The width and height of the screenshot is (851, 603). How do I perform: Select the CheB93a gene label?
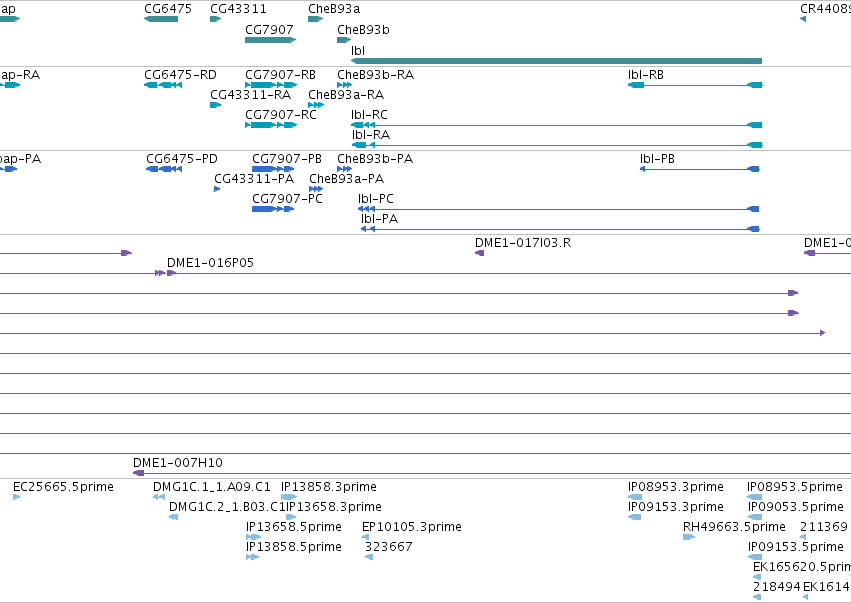(x=334, y=9)
